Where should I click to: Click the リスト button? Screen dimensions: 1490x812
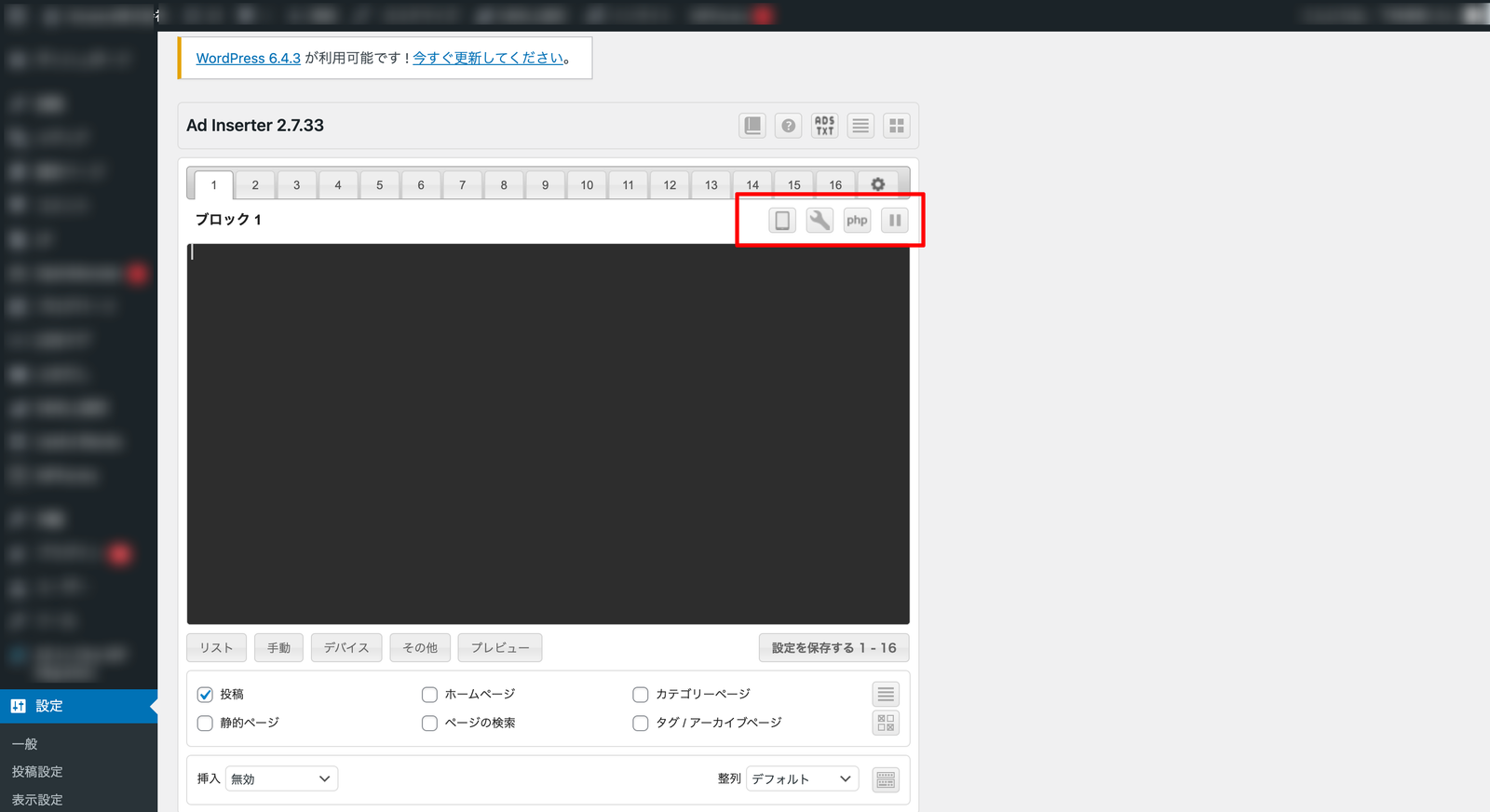coord(216,648)
